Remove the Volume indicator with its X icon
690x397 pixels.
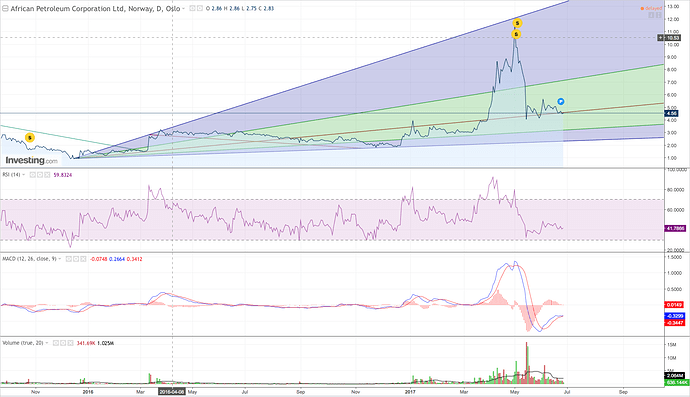70,343
